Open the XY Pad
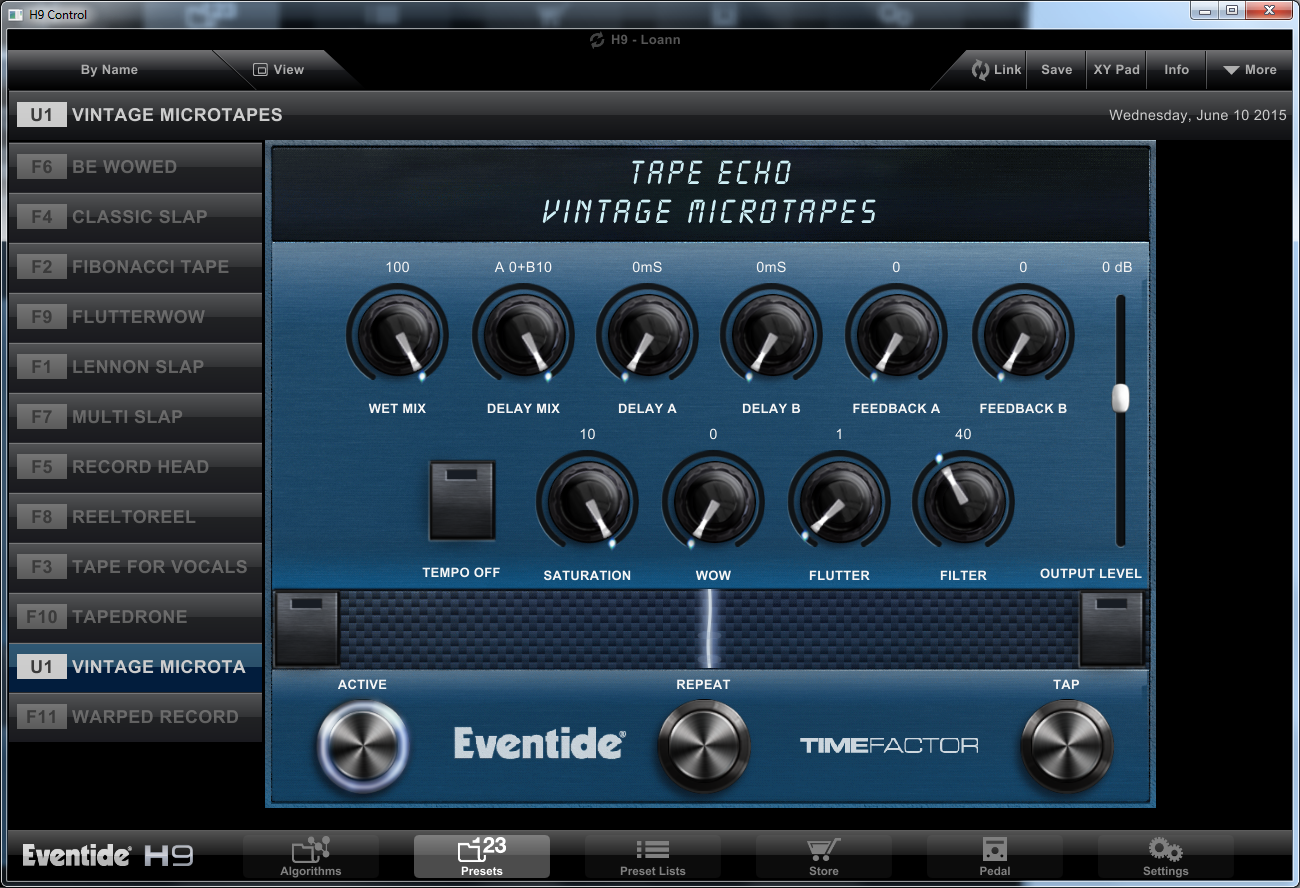 [1116, 70]
